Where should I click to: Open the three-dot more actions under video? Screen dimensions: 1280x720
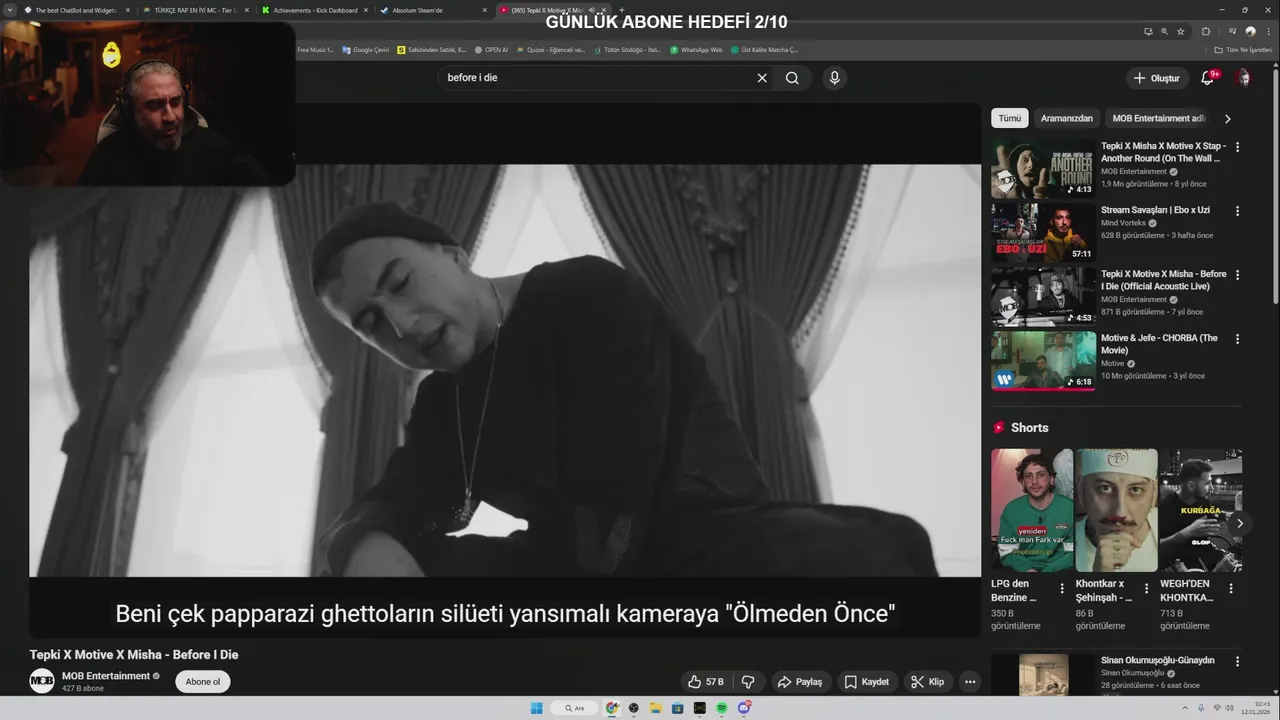click(x=969, y=682)
